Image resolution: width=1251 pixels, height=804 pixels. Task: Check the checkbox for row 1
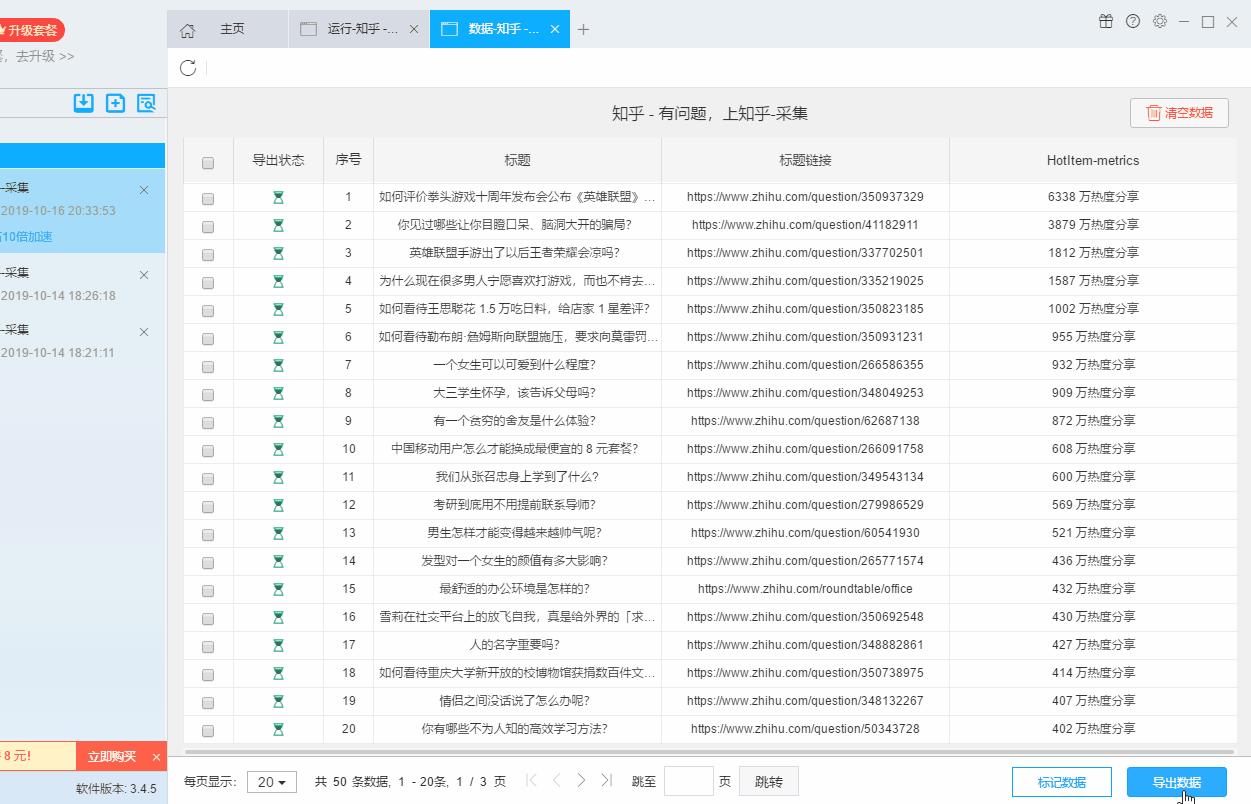coord(208,199)
